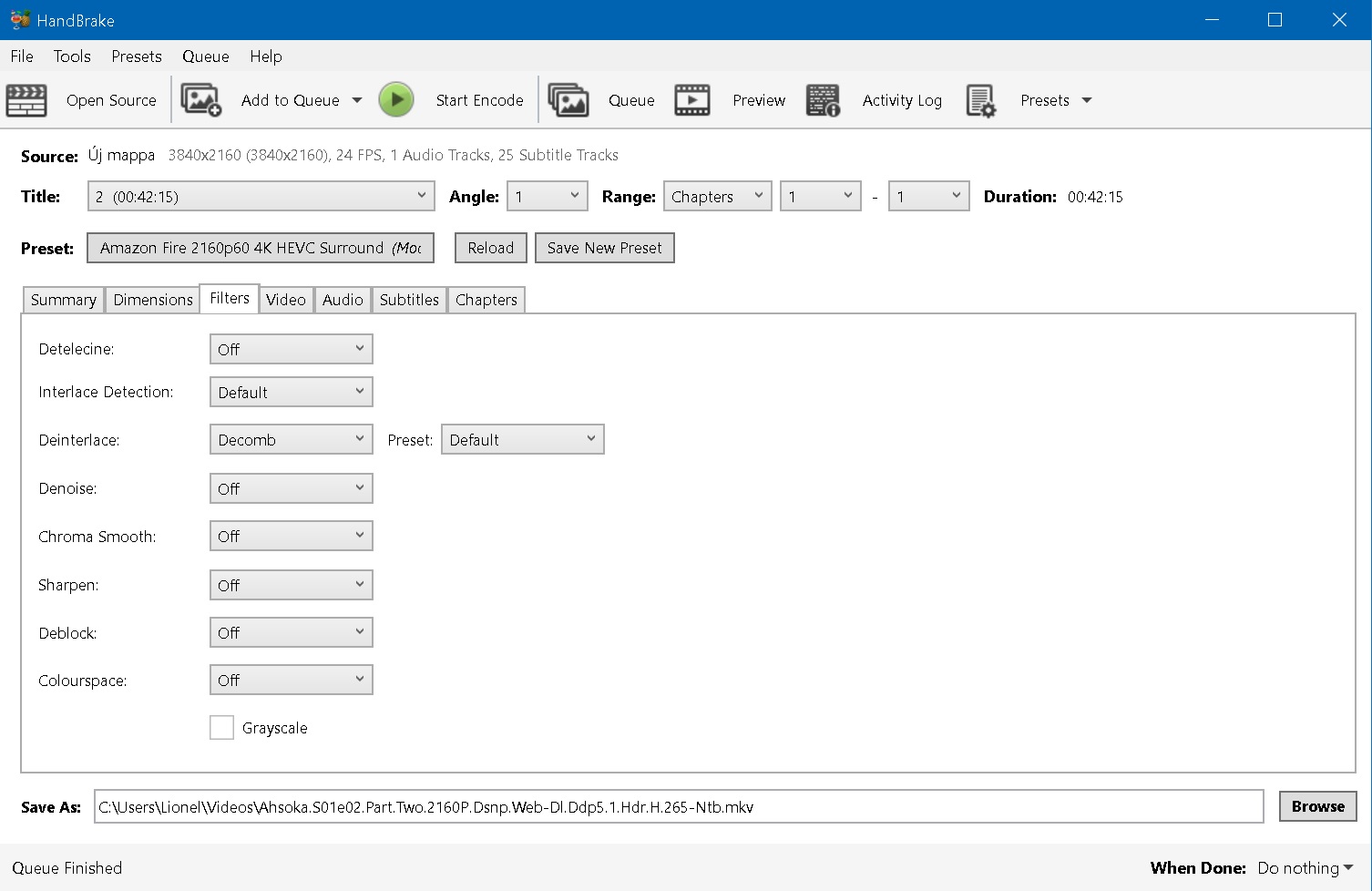Click the Browse button

pyautogui.click(x=1318, y=806)
